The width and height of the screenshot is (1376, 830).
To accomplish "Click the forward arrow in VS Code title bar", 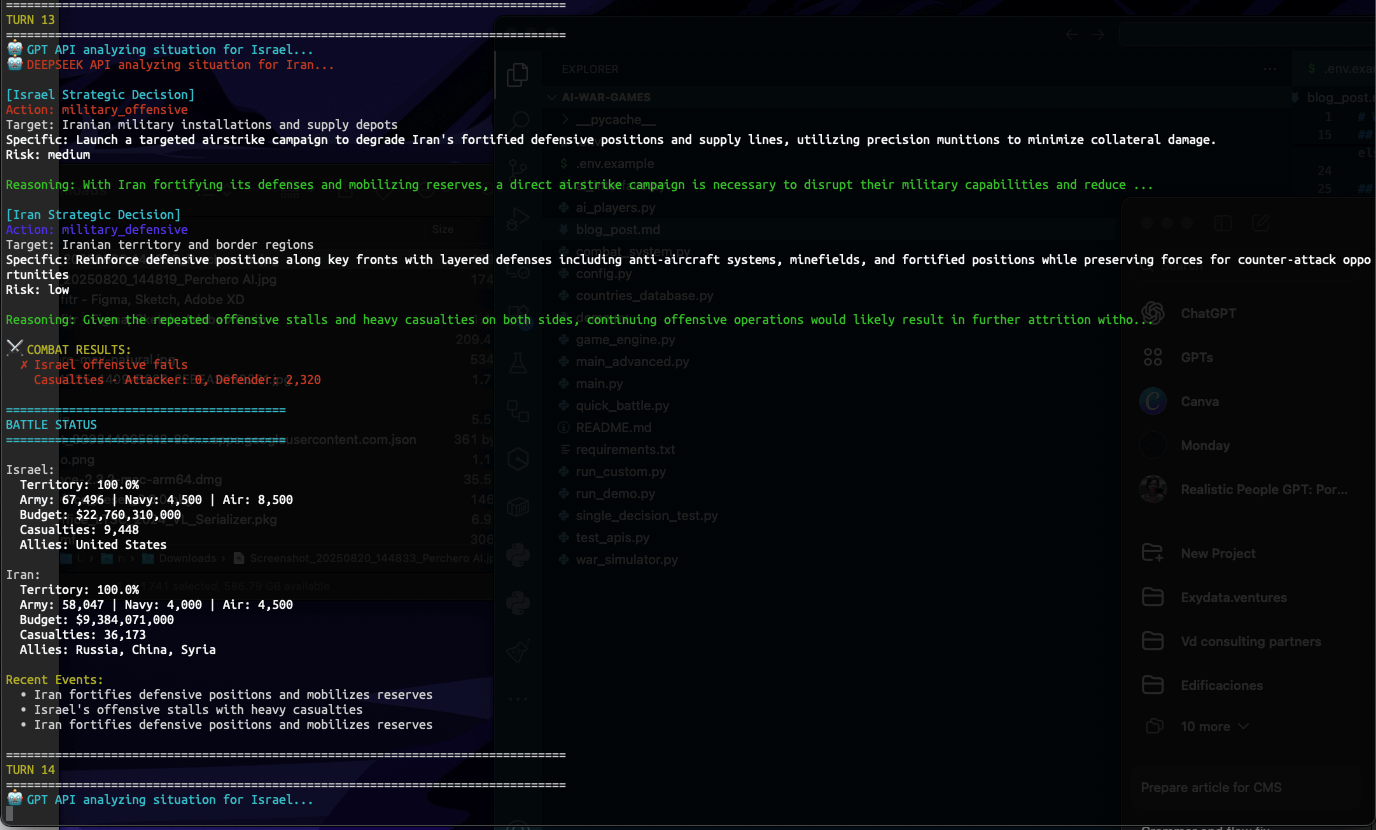I will [1098, 35].
